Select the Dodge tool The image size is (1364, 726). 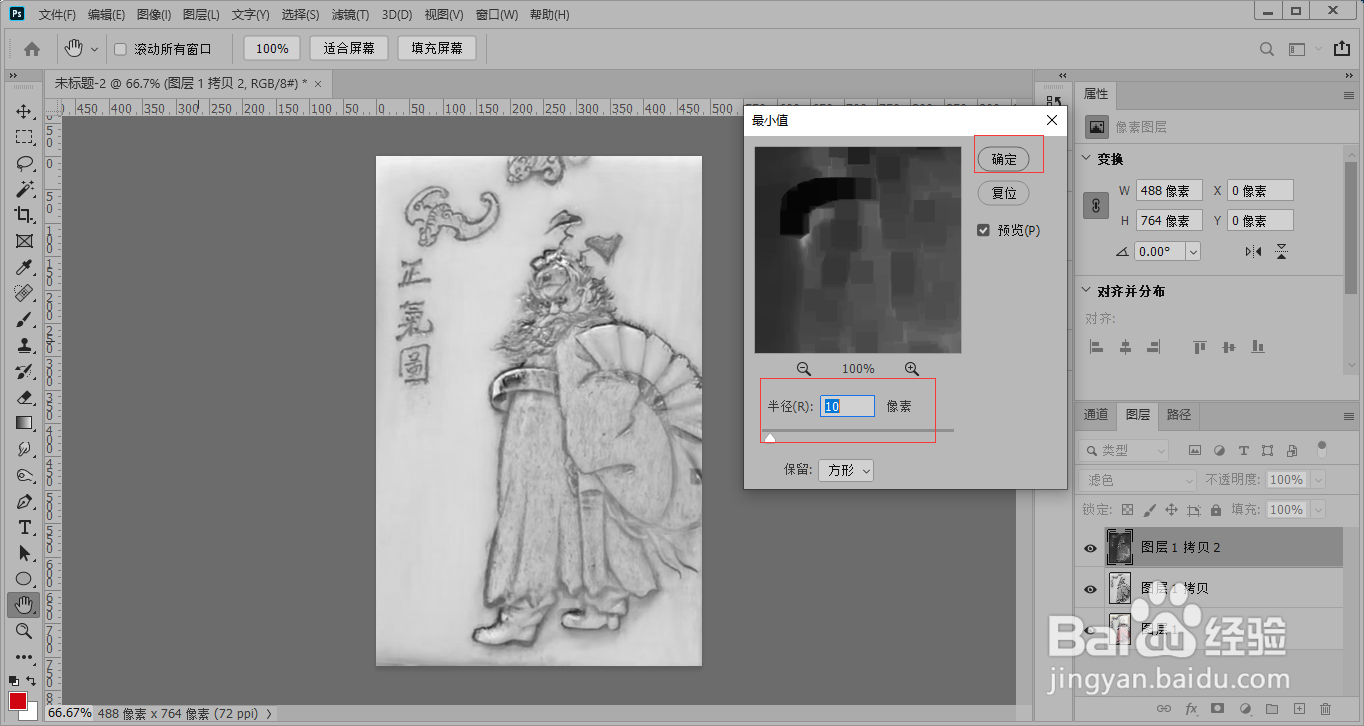point(24,475)
